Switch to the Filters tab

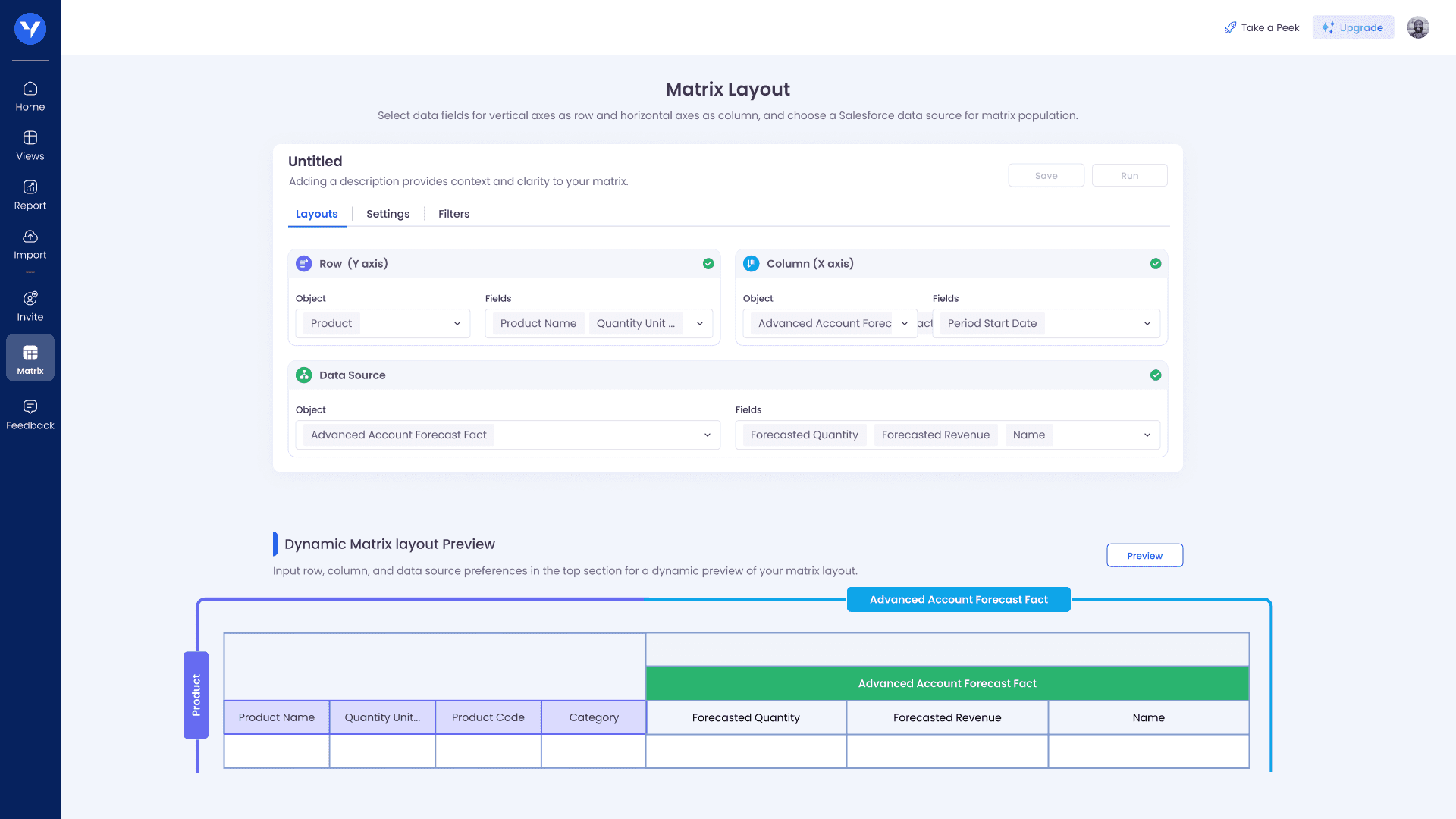453,214
